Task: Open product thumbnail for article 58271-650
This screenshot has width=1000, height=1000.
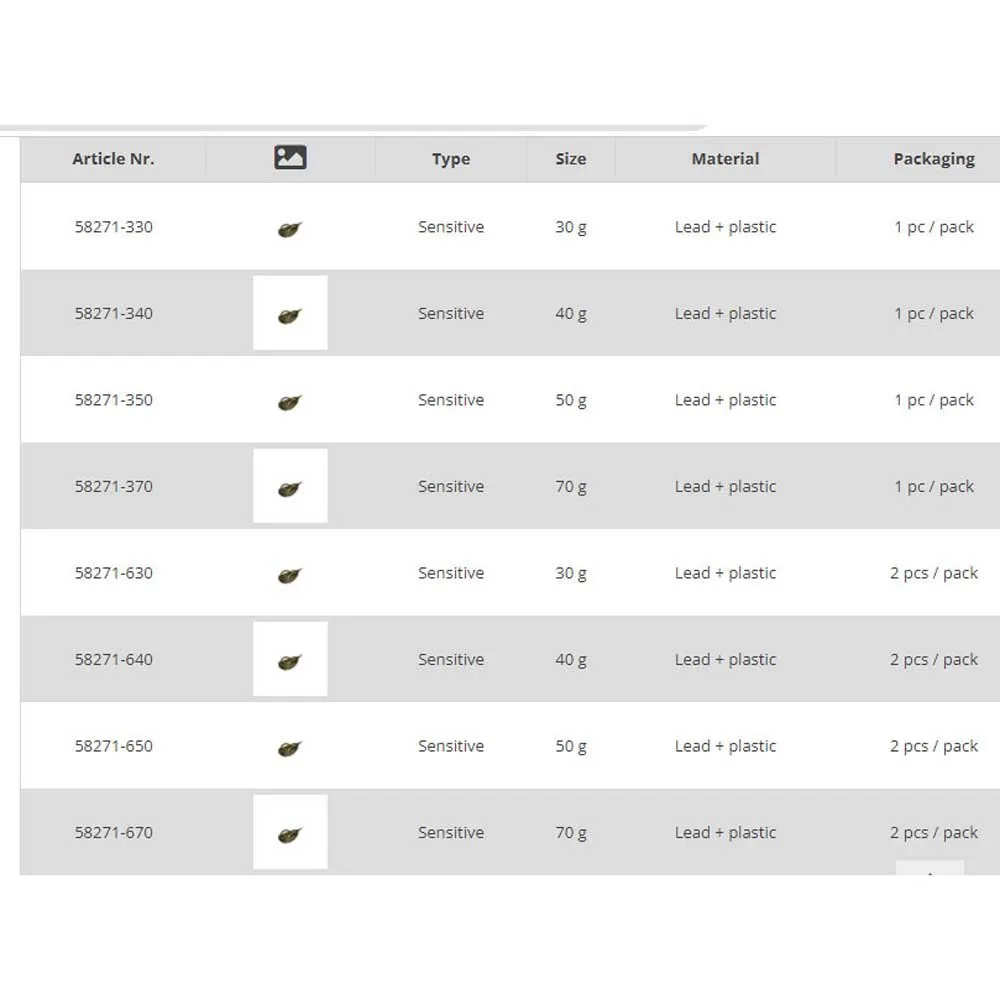Action: [x=290, y=748]
